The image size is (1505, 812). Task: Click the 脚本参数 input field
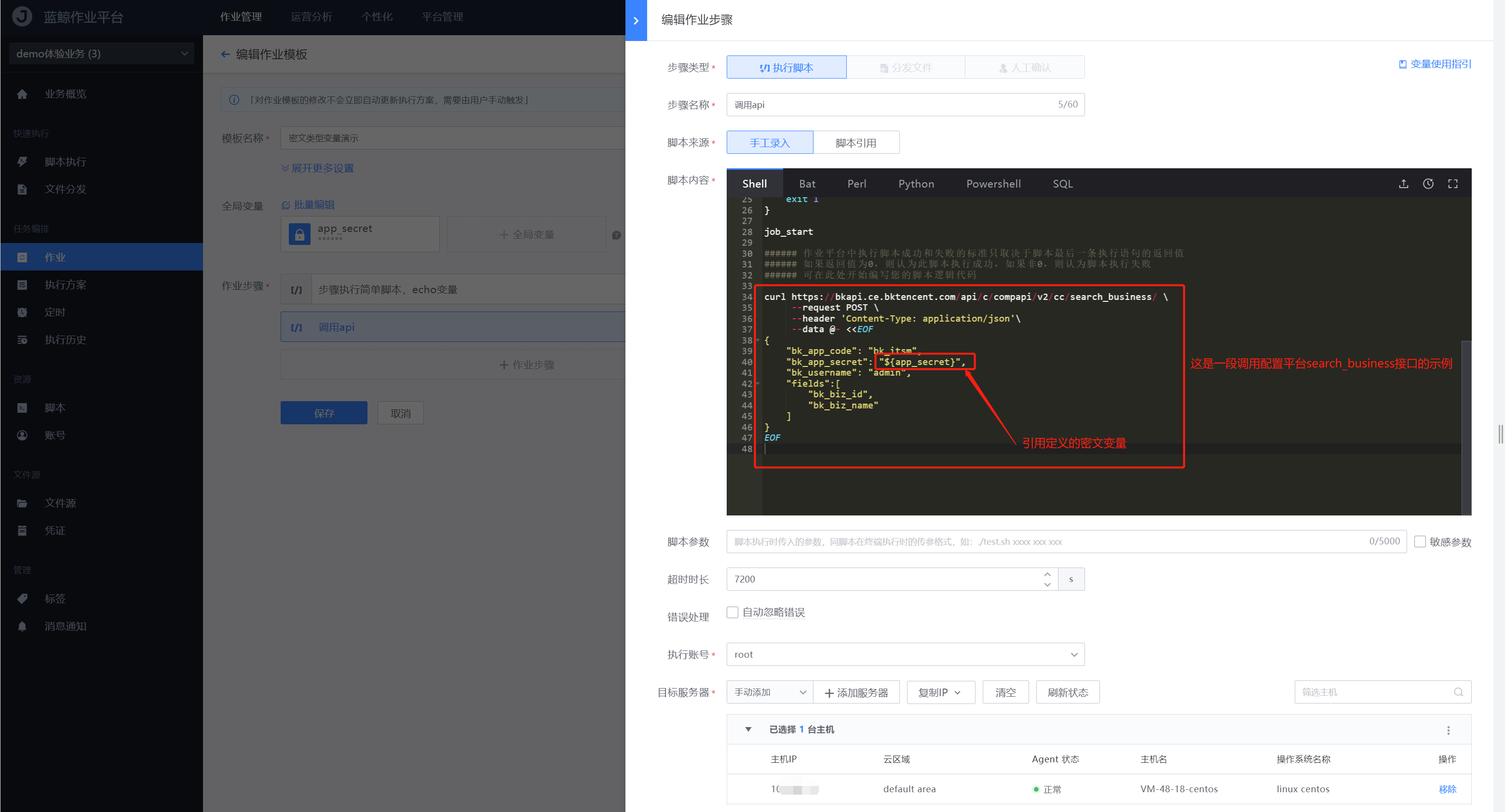(x=1066, y=541)
